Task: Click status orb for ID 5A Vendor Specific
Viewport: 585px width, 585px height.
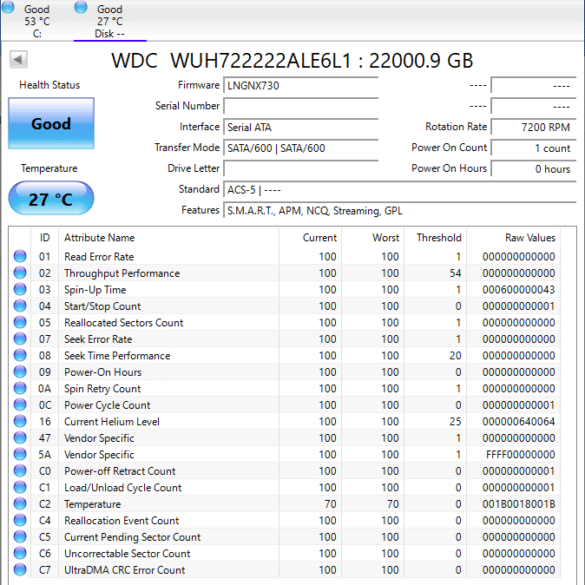Action: pyautogui.click(x=20, y=454)
